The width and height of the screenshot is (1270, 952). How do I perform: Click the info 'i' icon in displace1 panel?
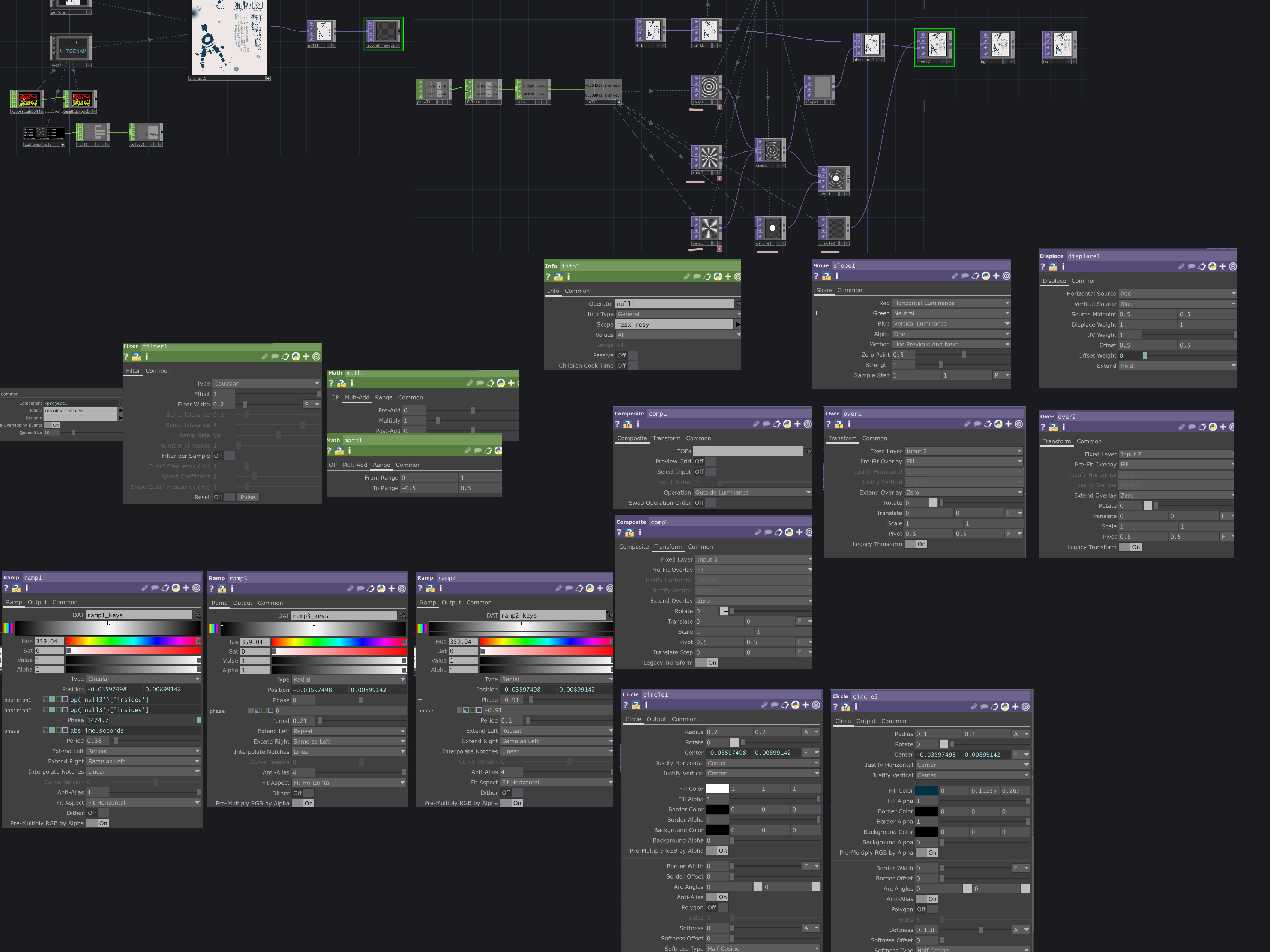pyautogui.click(x=1063, y=267)
